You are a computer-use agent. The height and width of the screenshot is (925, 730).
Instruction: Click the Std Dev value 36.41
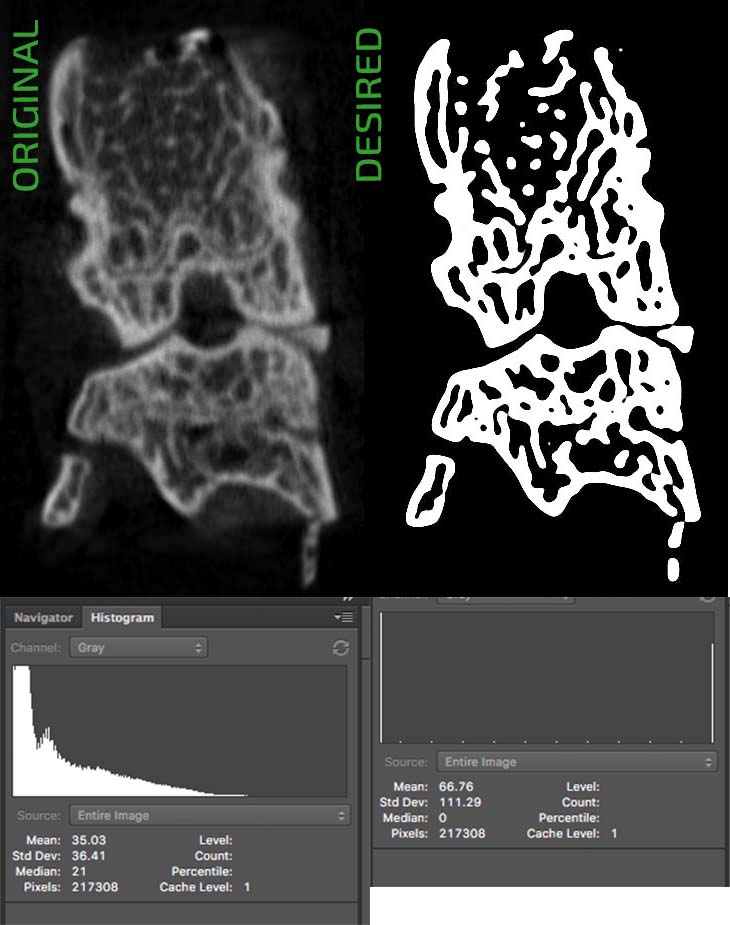[x=89, y=855]
